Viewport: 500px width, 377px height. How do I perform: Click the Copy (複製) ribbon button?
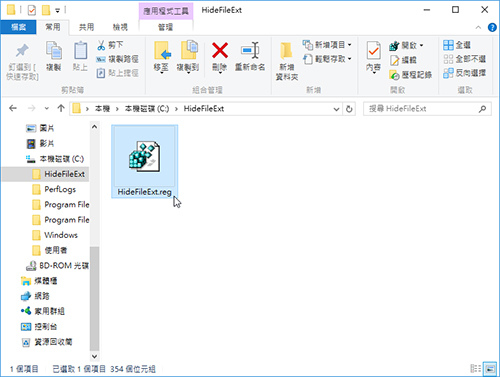(53, 56)
